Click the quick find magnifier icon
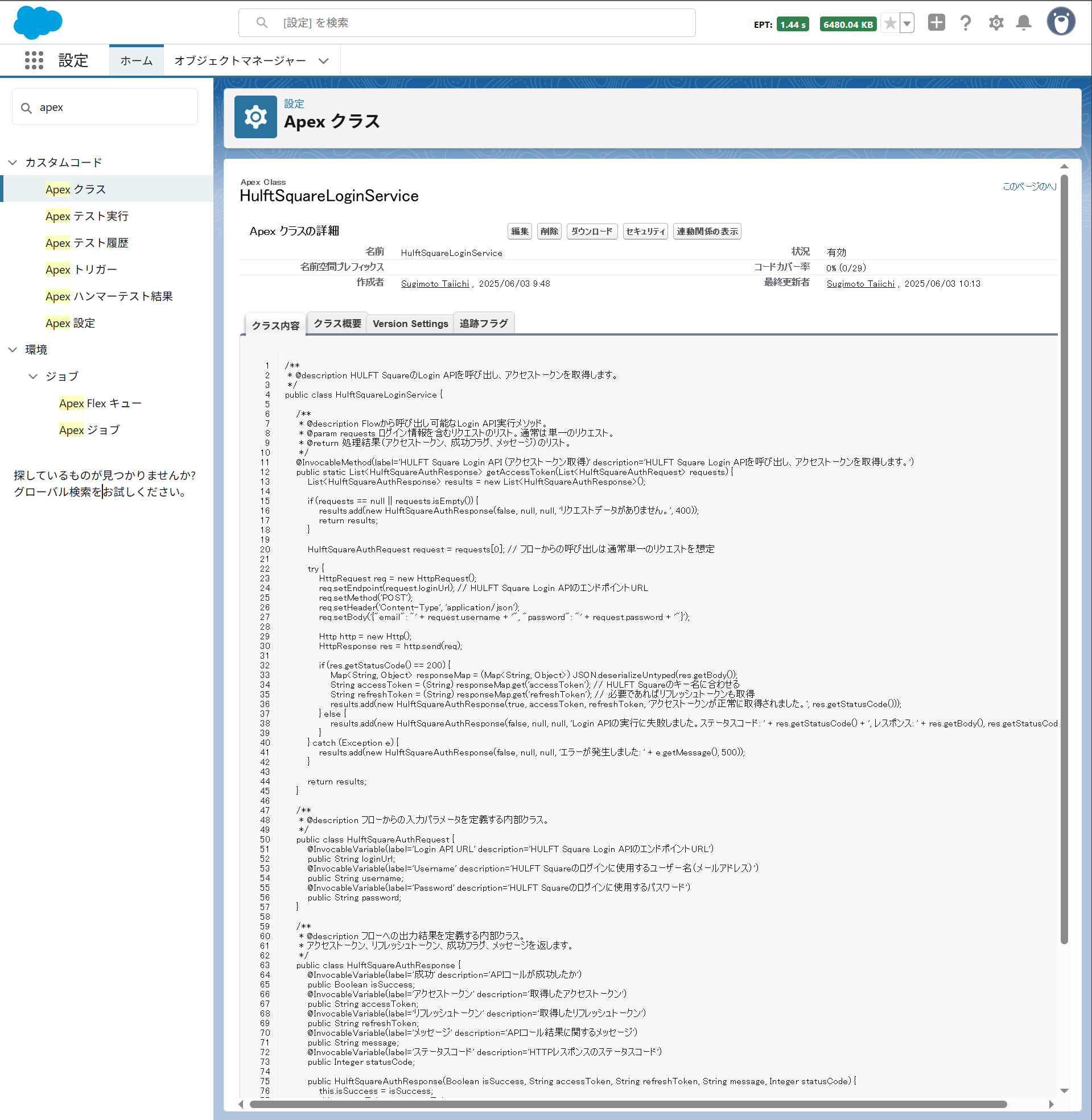Viewport: 1092px width, 1120px height. click(26, 108)
